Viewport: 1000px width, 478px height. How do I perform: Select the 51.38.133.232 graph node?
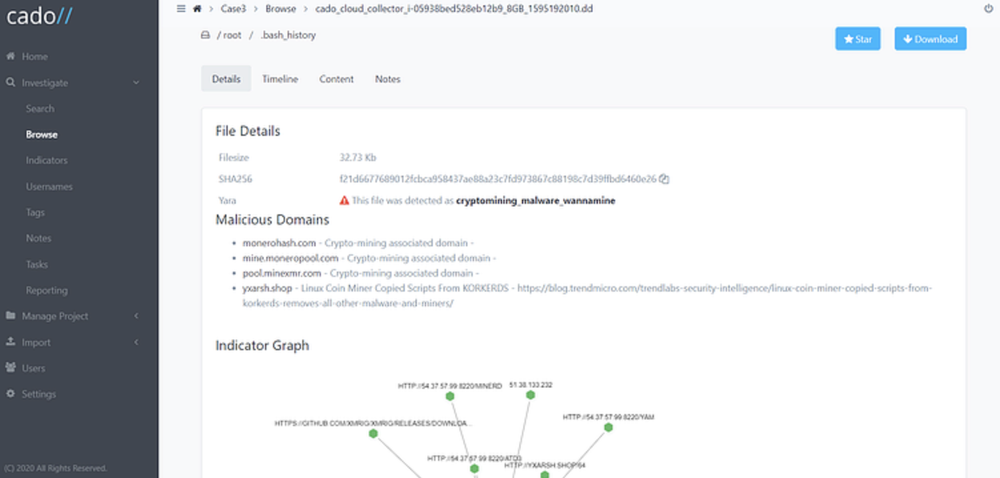pos(530,395)
